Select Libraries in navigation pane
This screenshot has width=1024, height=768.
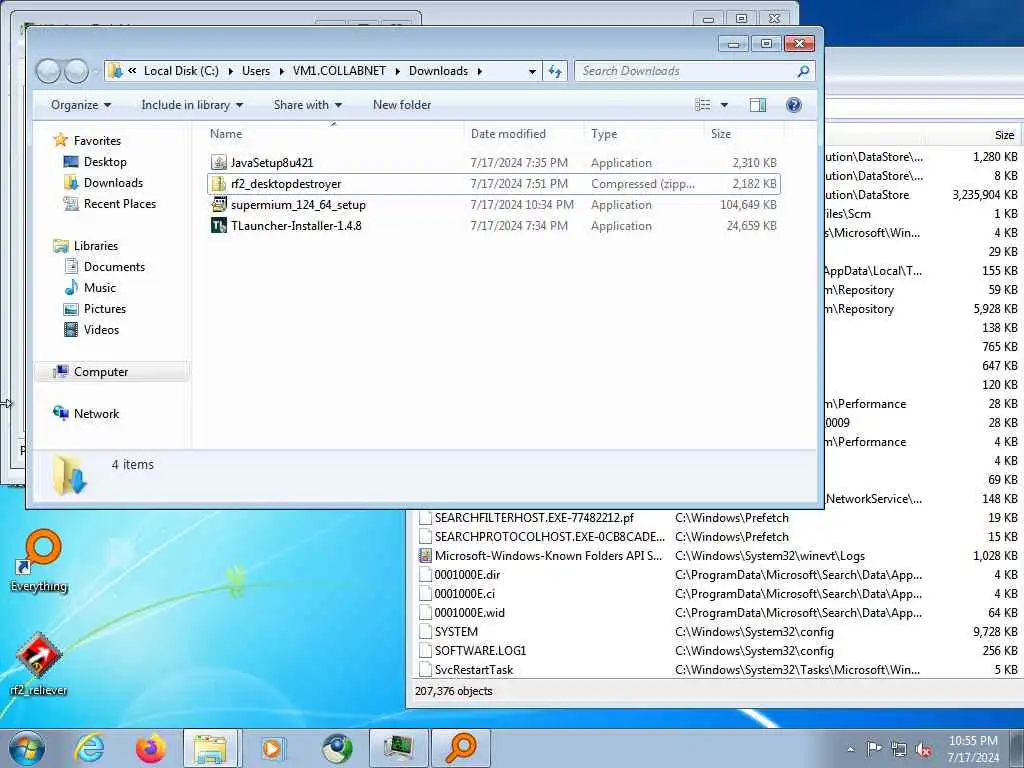pos(95,246)
